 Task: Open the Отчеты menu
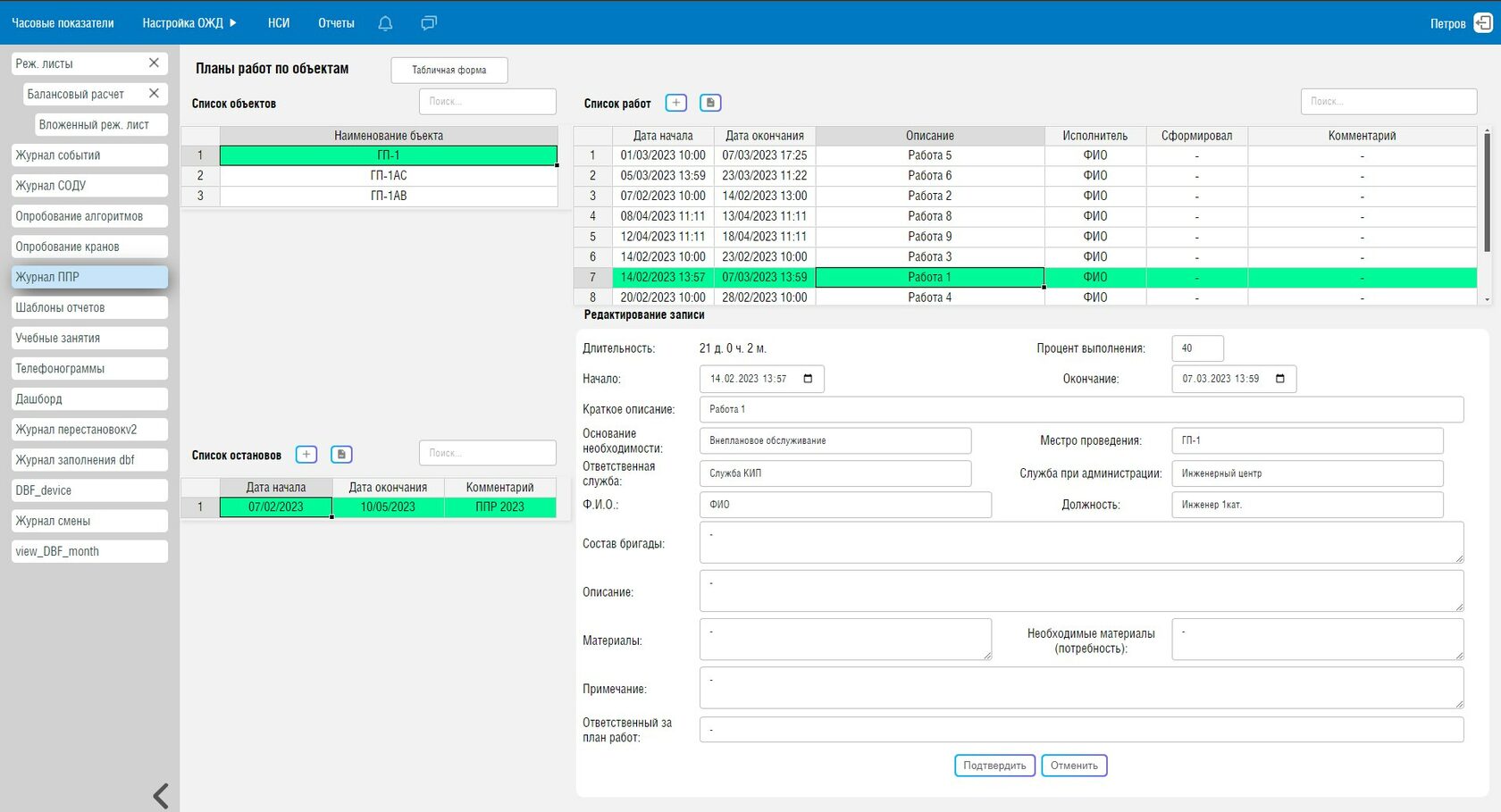click(336, 23)
